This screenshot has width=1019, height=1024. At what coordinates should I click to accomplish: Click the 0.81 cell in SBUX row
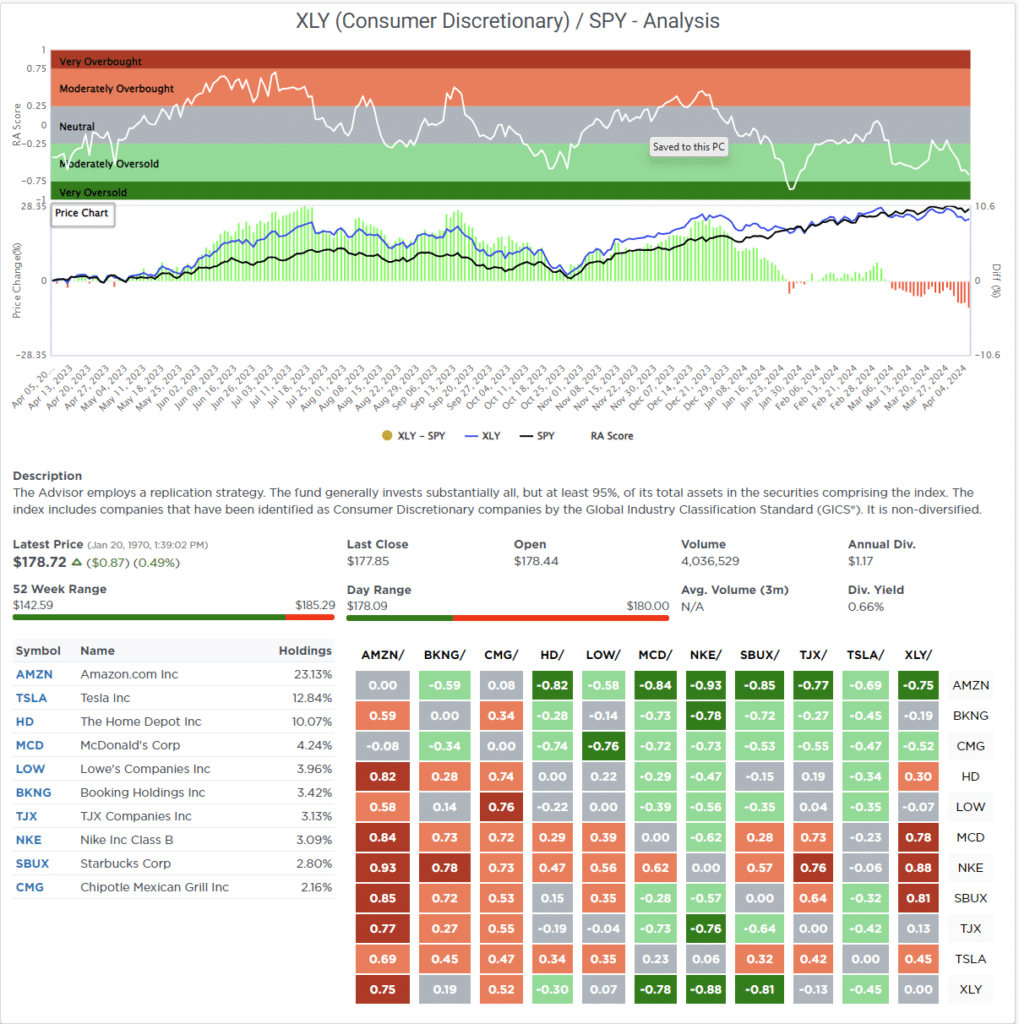918,898
